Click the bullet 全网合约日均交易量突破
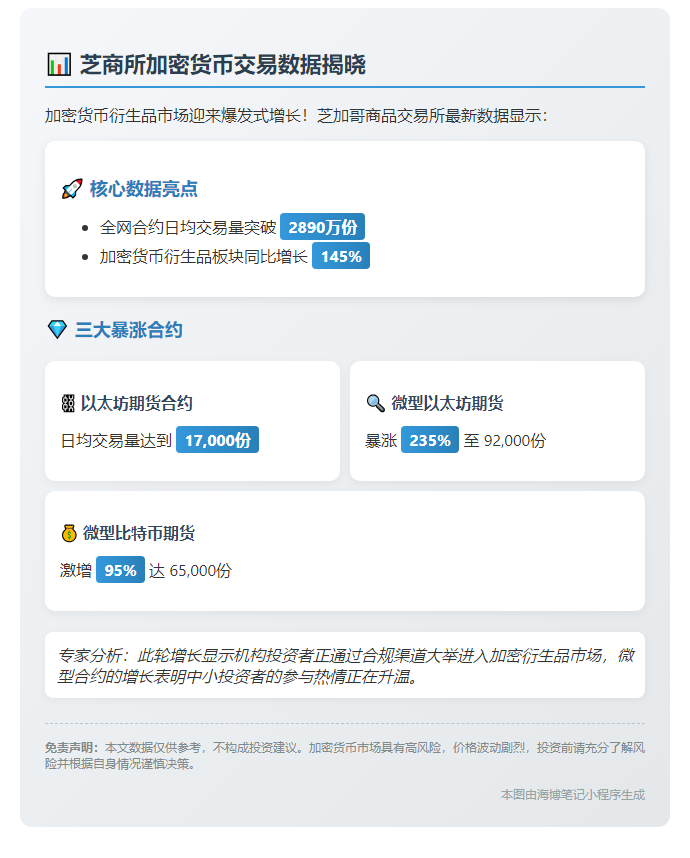 coord(188,227)
